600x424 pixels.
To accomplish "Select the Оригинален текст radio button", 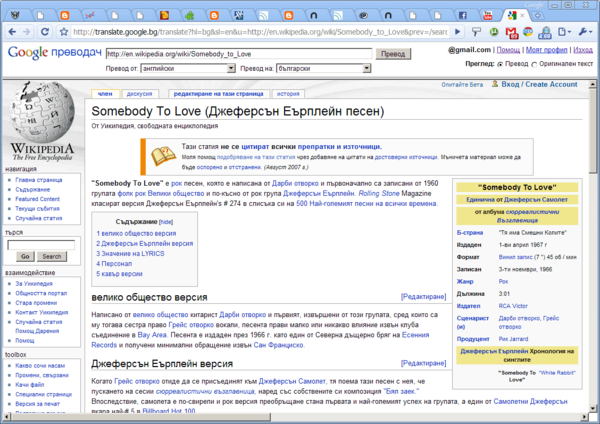I will tap(534, 65).
